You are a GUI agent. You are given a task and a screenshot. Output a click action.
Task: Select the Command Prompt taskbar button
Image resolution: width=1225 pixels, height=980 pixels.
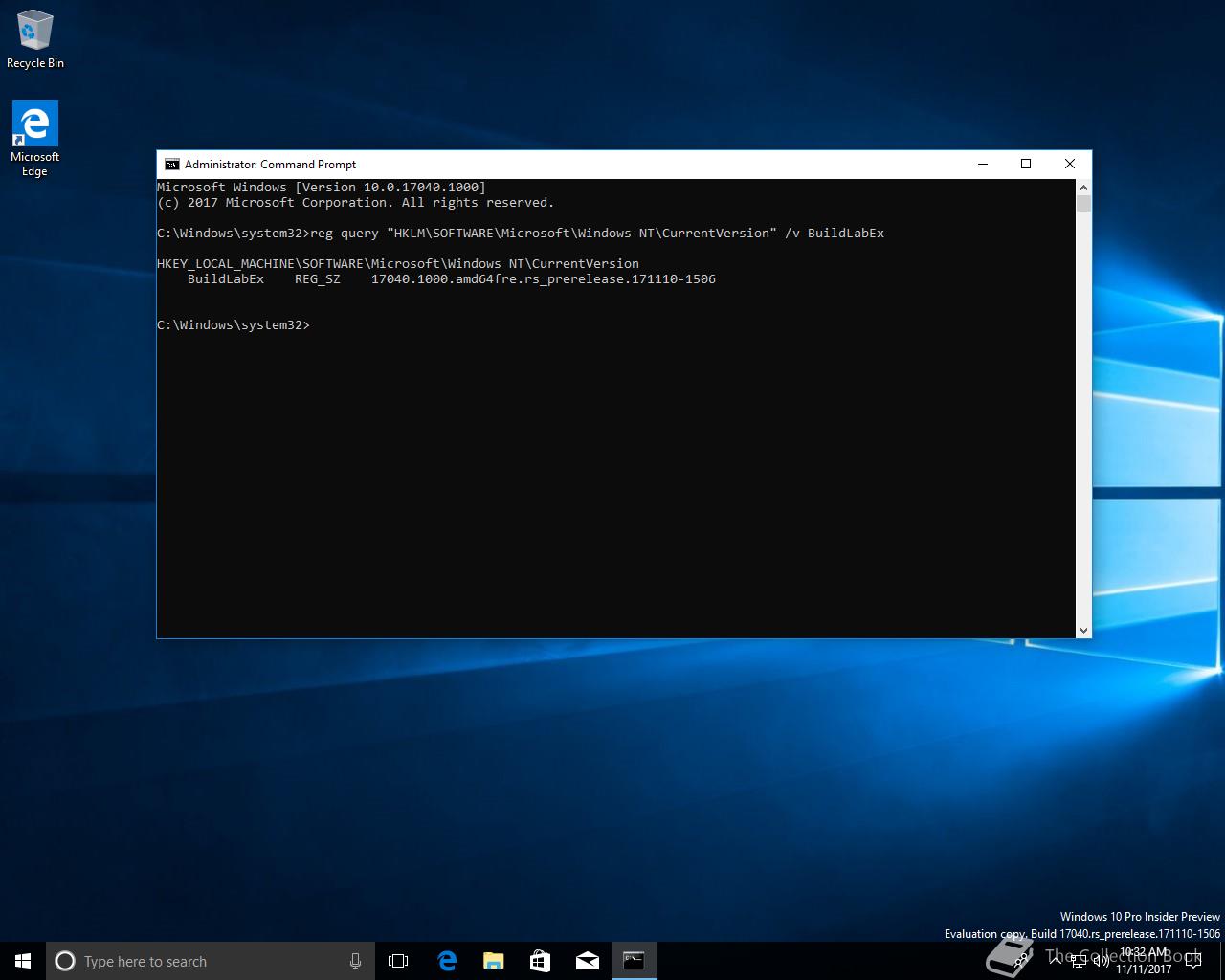coord(634,961)
